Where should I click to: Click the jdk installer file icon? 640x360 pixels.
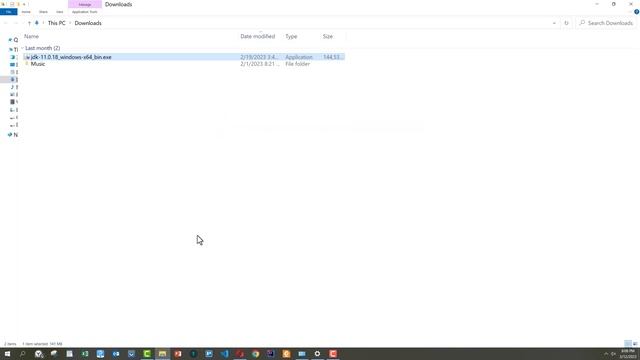point(27,57)
